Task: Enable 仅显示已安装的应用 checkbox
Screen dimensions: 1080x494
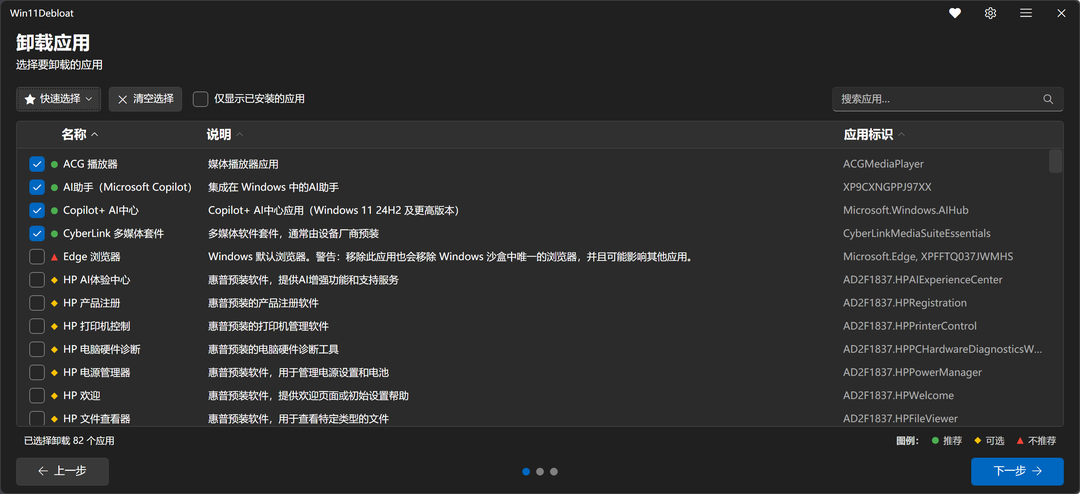Action: click(200, 99)
